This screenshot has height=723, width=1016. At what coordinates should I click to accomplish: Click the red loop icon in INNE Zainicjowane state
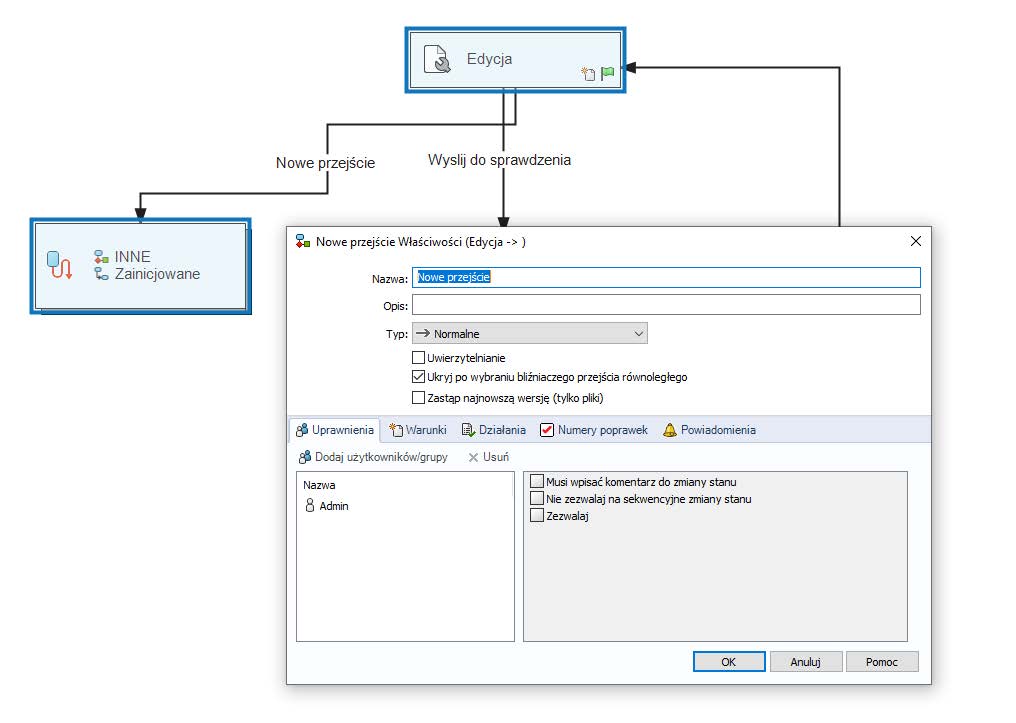click(x=59, y=267)
